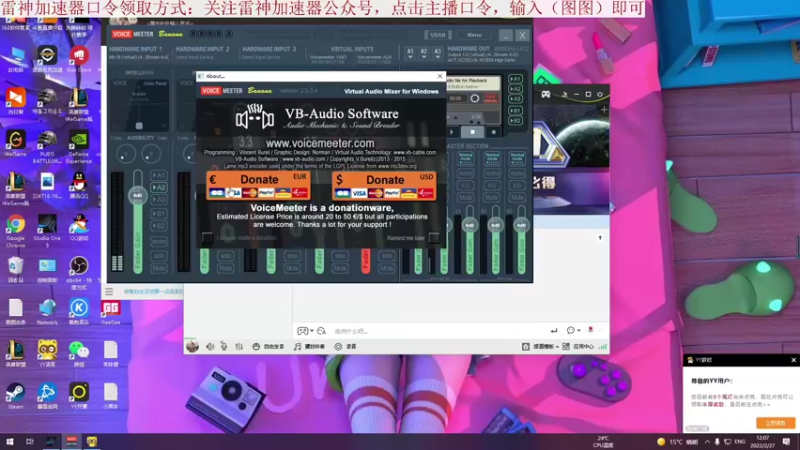This screenshot has height=450, width=800.
Task: Open Tencent QQ penguin desktop icon
Action: pyautogui.click(x=79, y=186)
